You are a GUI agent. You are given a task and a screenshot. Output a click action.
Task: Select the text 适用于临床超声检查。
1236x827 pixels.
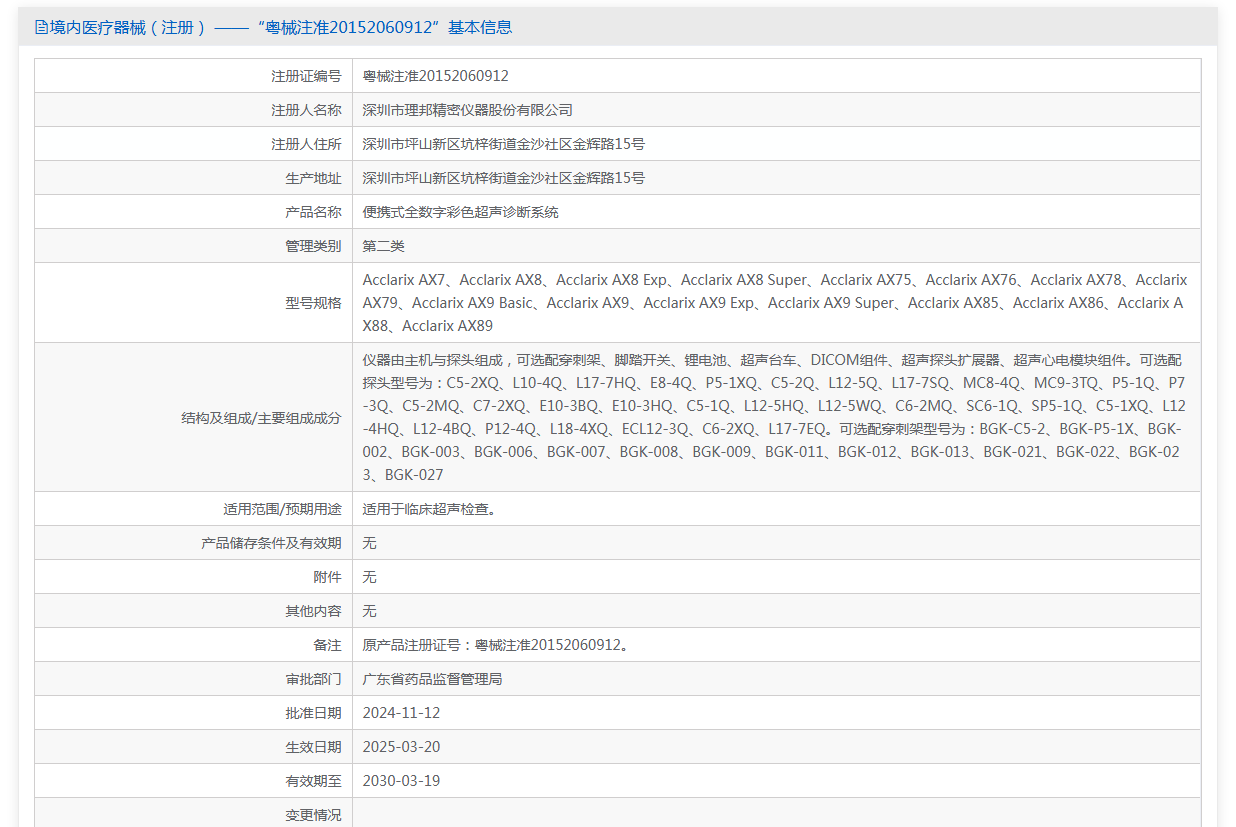click(429, 509)
